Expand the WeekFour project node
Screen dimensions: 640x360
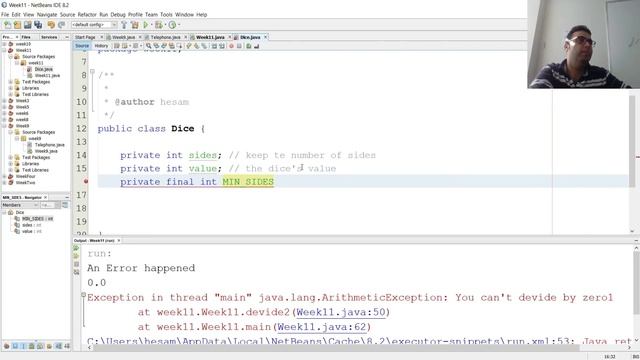(x=4, y=176)
